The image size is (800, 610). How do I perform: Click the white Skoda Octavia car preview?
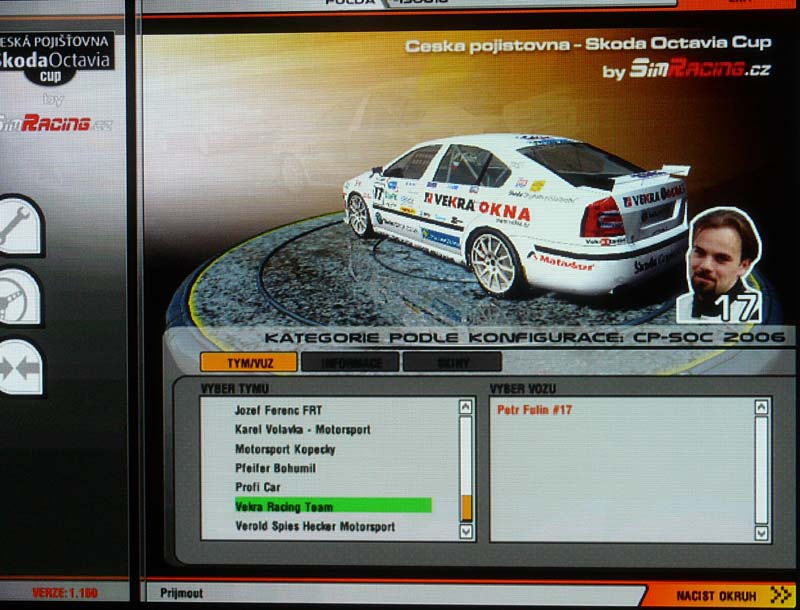coord(515,214)
